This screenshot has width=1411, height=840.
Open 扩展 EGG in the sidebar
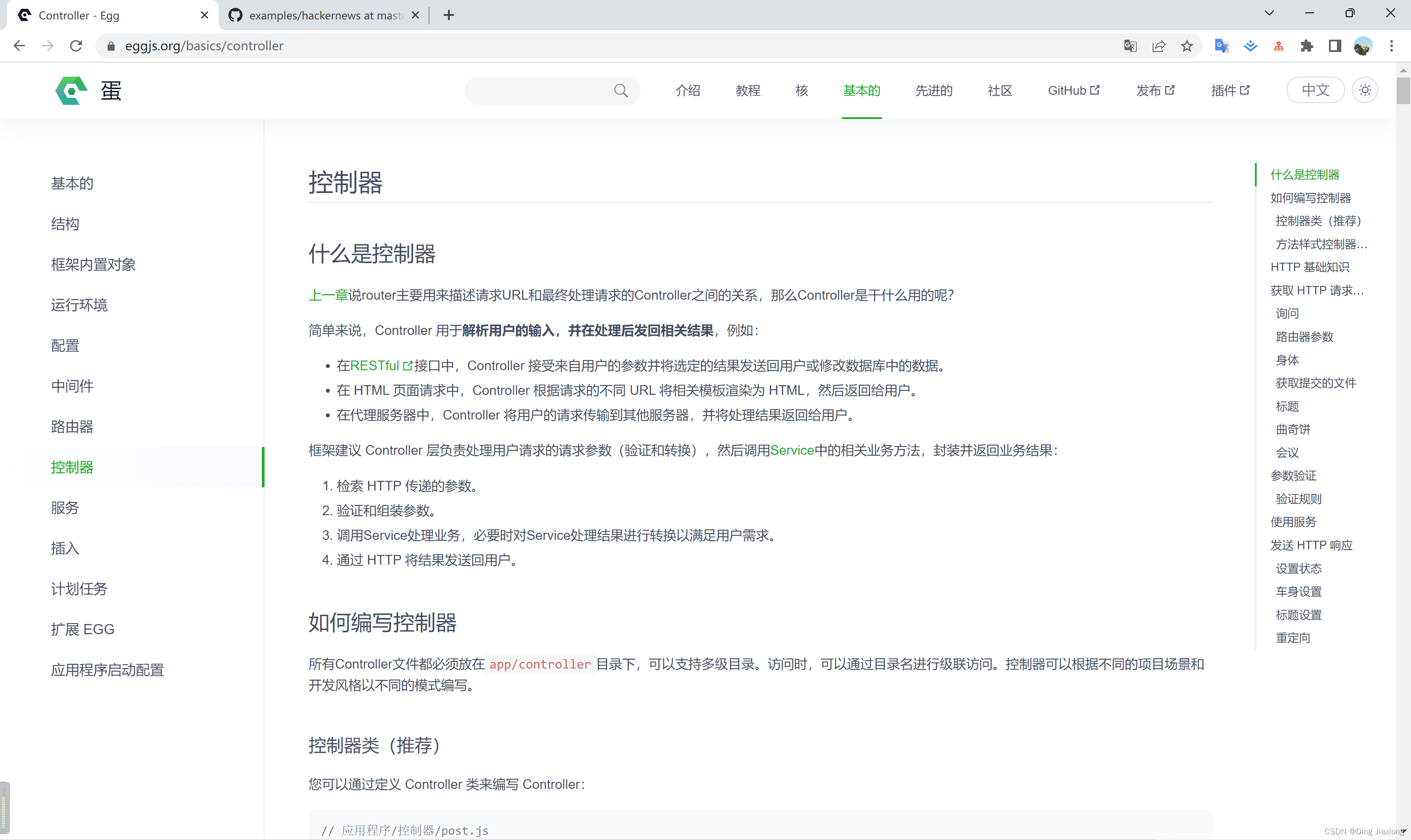[82, 629]
